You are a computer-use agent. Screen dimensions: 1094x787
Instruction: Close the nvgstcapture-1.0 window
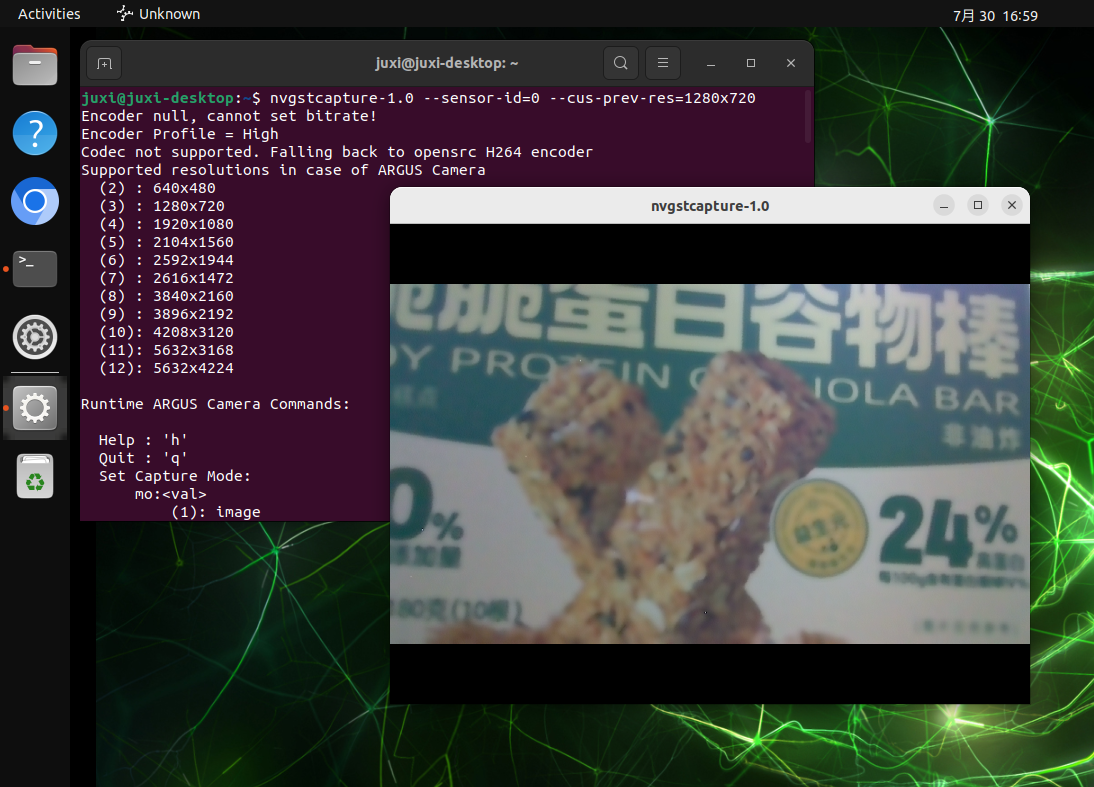coord(1012,205)
